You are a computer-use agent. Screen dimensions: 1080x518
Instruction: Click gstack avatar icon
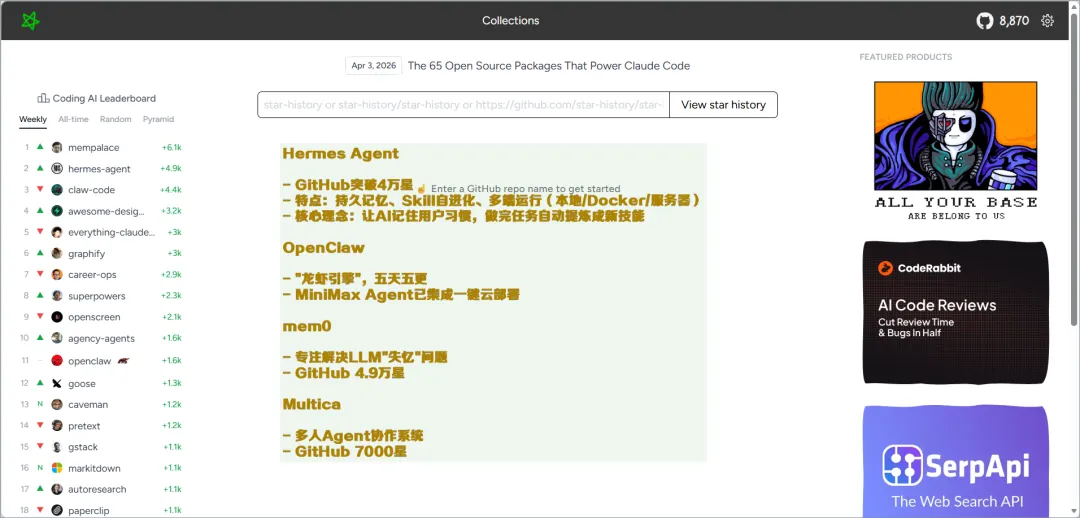(x=57, y=447)
